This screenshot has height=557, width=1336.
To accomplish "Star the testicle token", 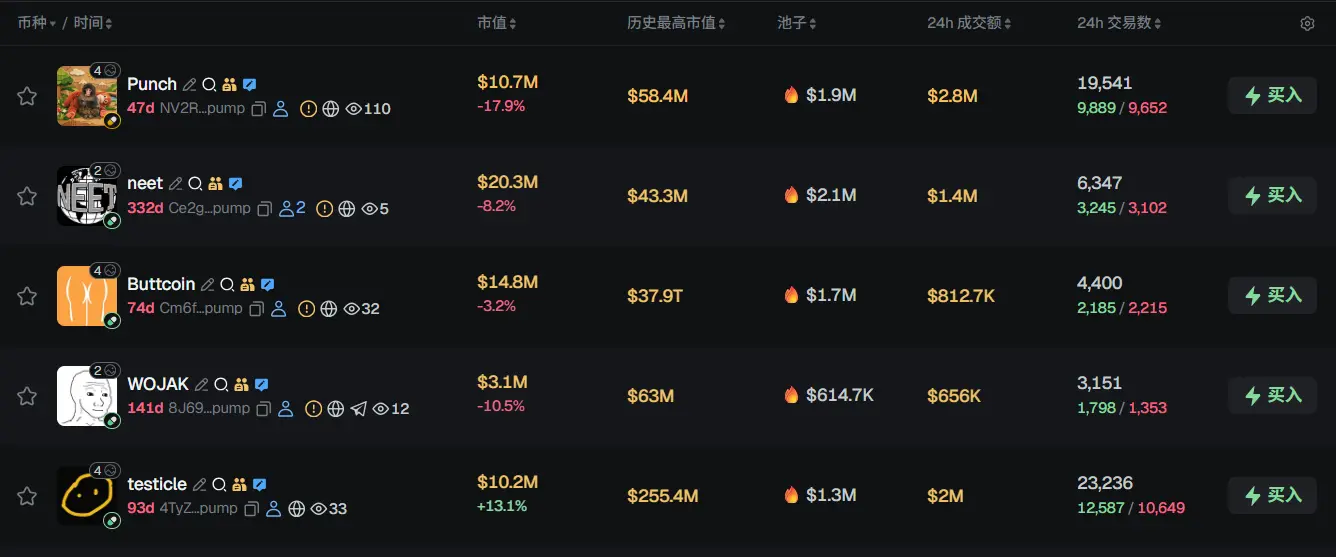I will click(x=27, y=496).
